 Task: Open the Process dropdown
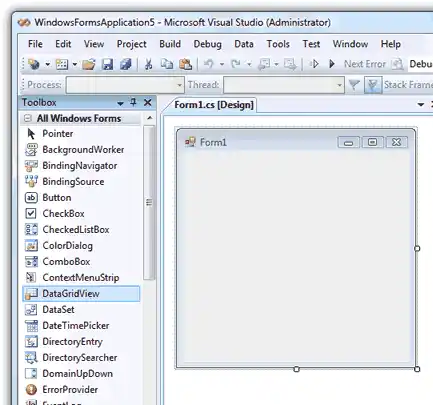tap(179, 85)
